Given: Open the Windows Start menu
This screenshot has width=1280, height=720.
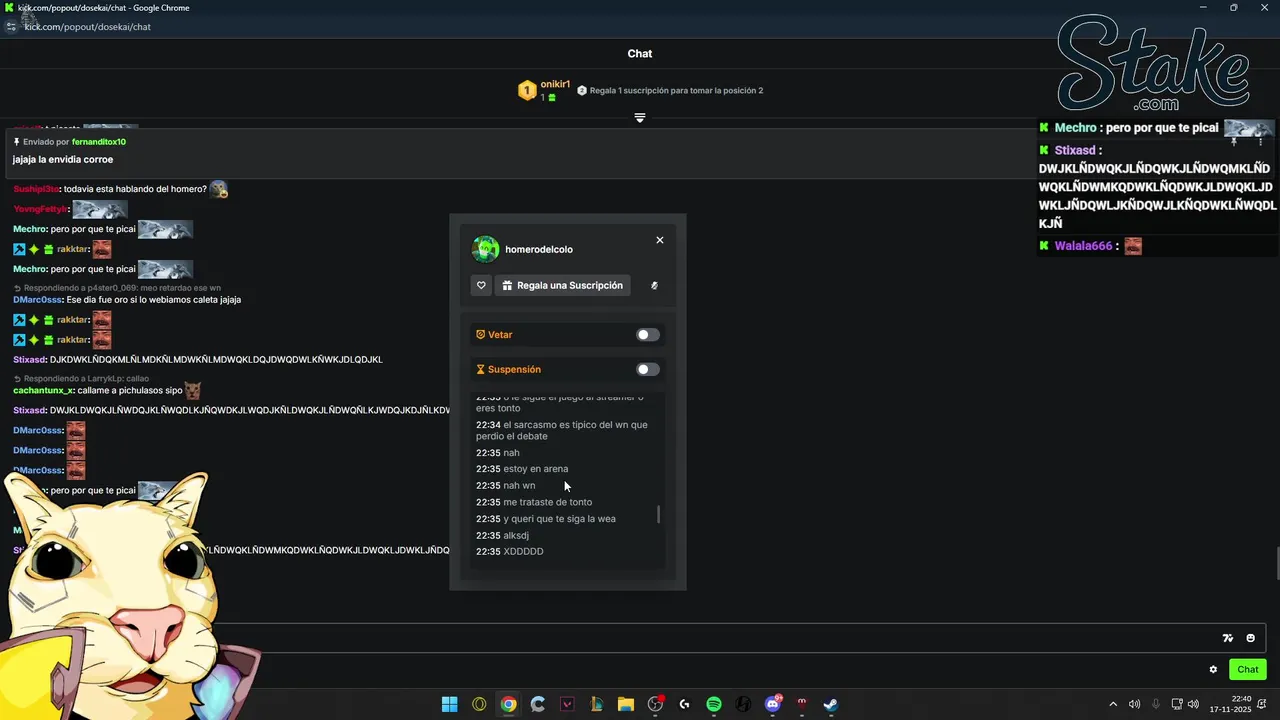Looking at the screenshot, I should 450,704.
